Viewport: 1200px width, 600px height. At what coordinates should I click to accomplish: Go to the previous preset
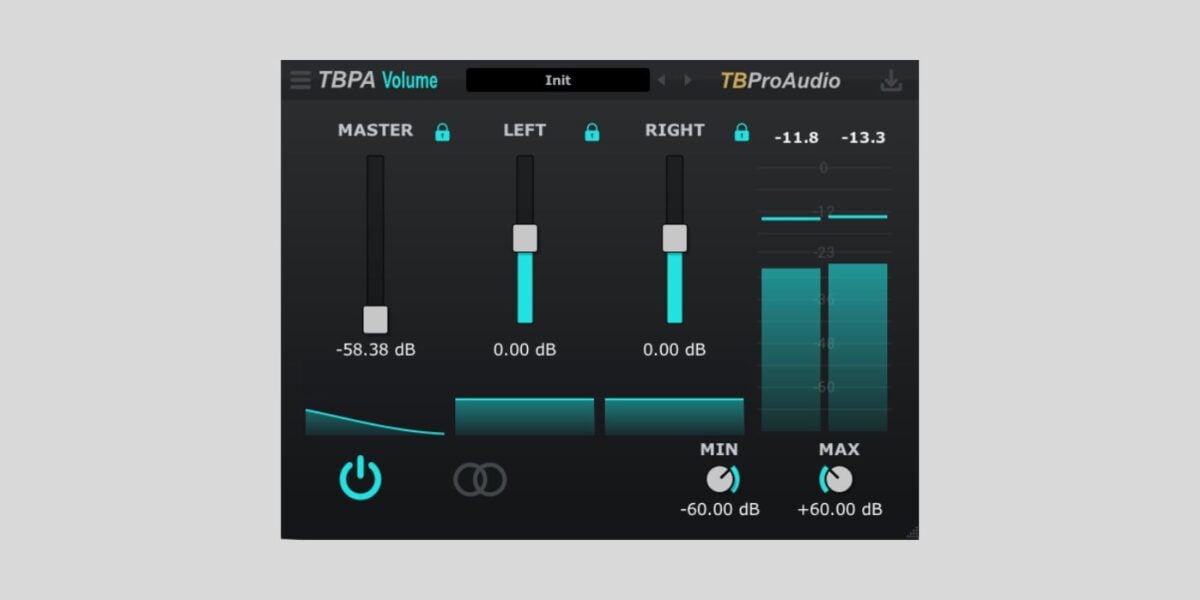point(662,80)
